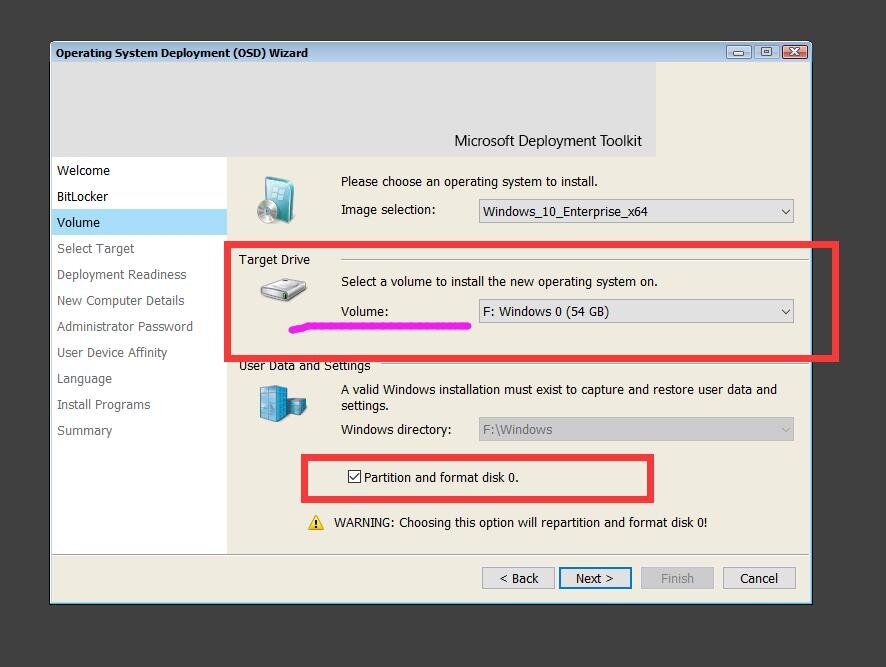
Task: Click the Target Drive hard disk icon
Action: coord(283,289)
